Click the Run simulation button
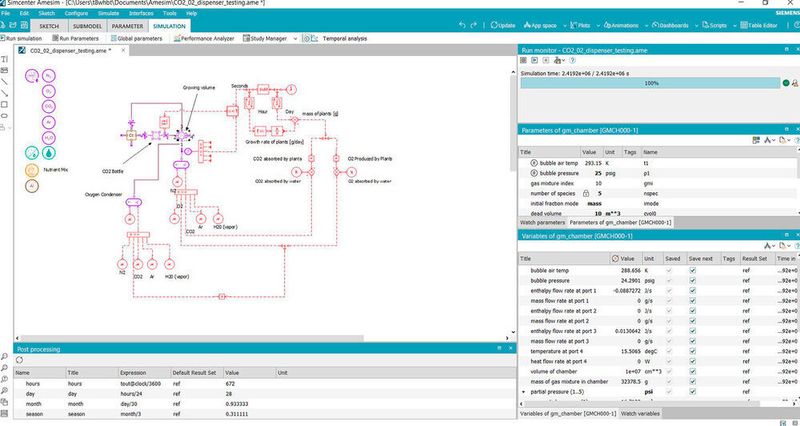 [21, 38]
